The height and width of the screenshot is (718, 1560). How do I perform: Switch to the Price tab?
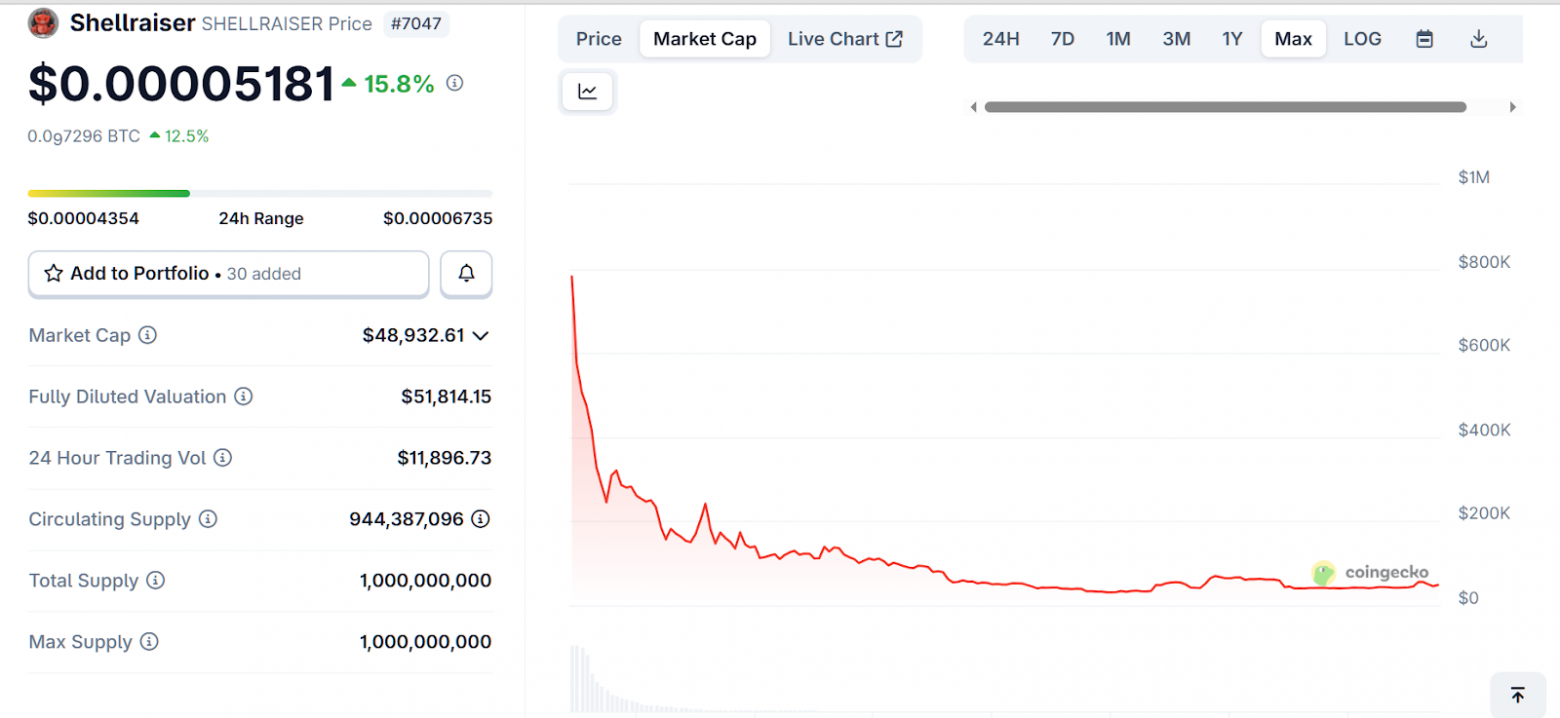599,39
